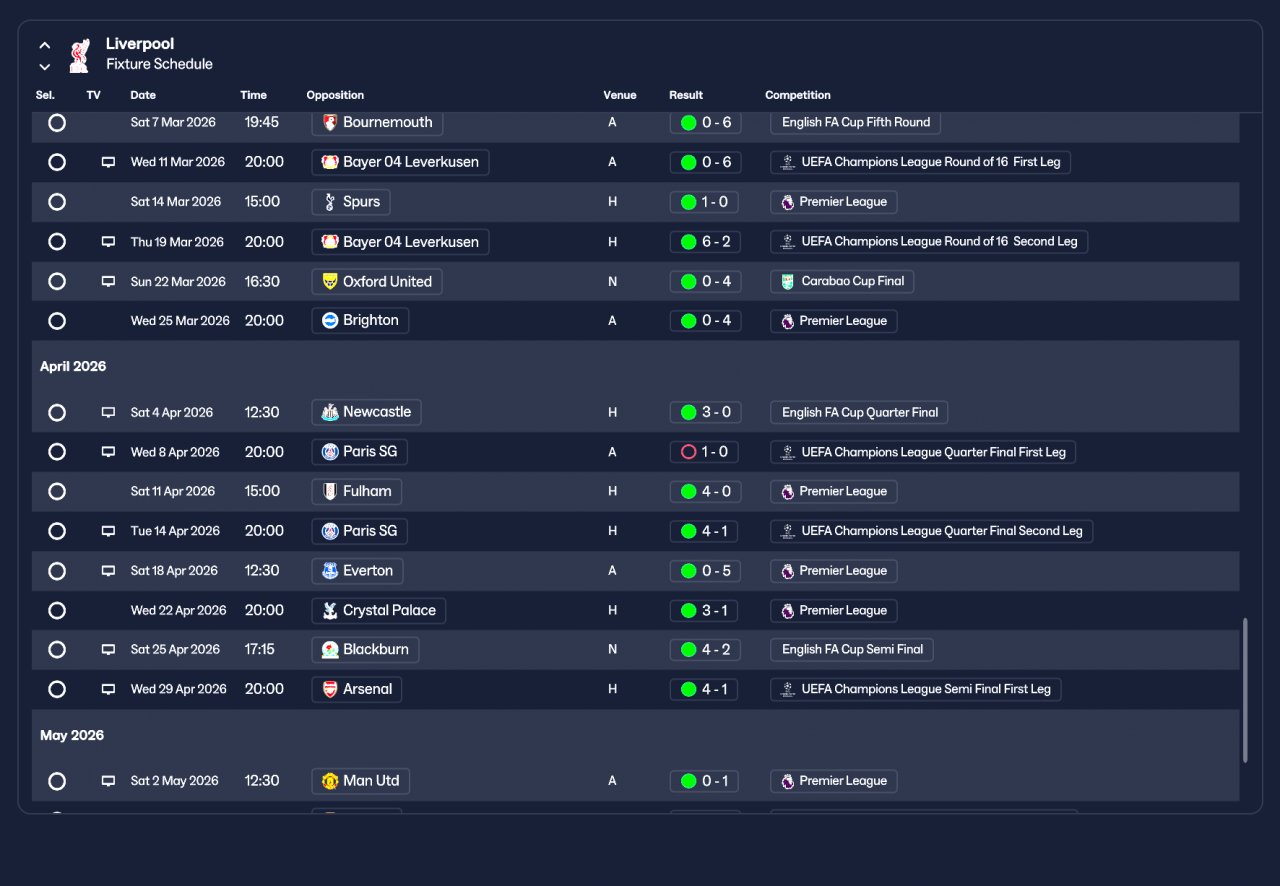
Task: Select radio for Spurs fixture row
Action: (x=57, y=202)
